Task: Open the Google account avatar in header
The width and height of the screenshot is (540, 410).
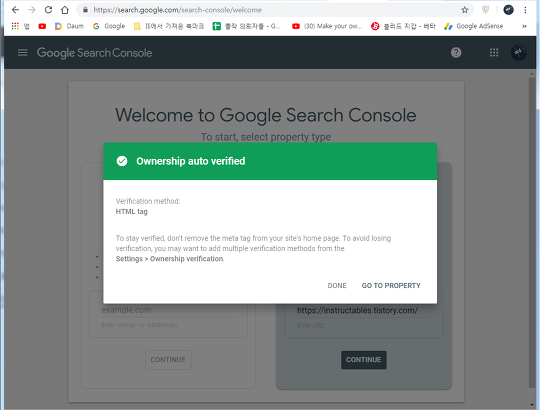Action: [518, 52]
